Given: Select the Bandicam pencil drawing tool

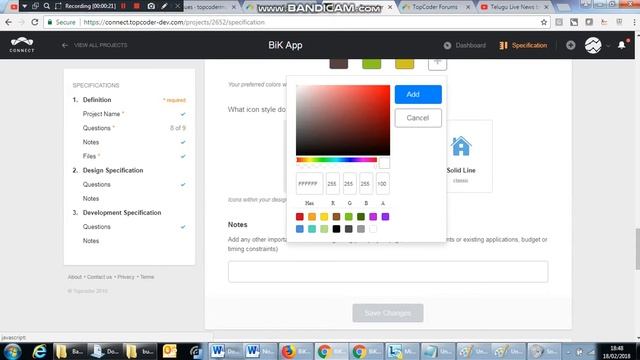Looking at the screenshot, I should coord(164,6).
